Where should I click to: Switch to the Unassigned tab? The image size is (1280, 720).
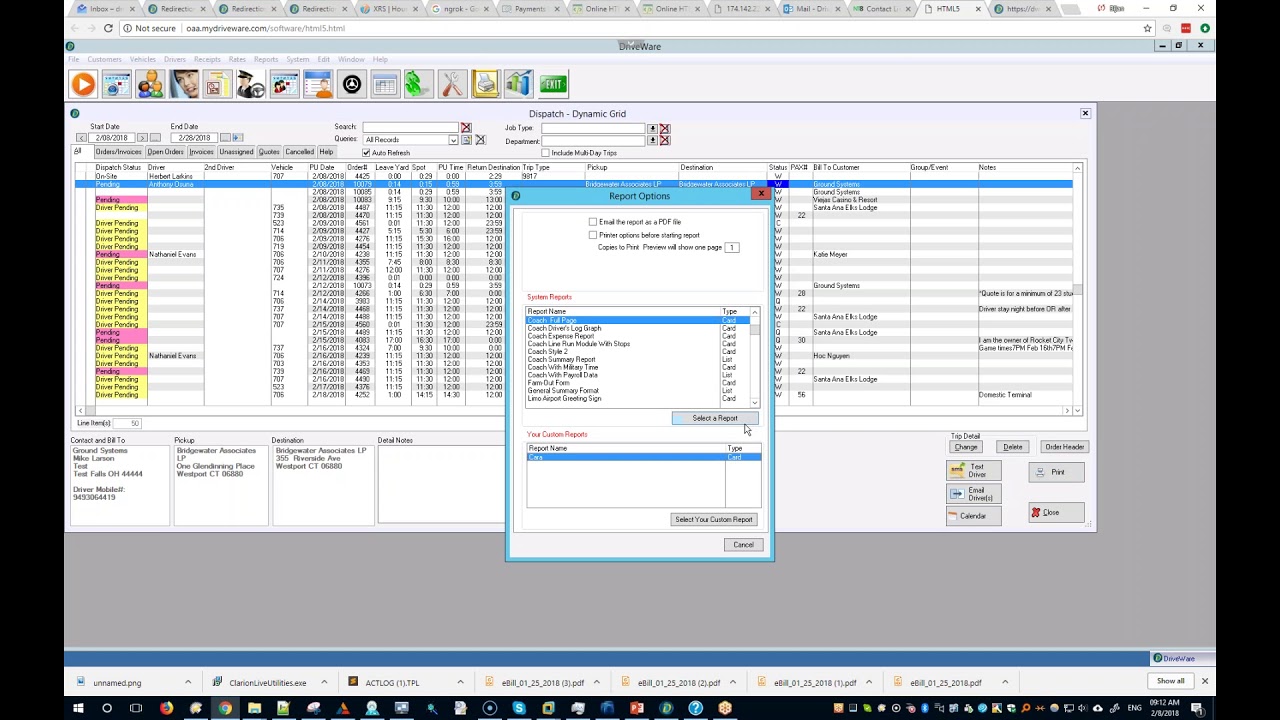[x=236, y=152]
